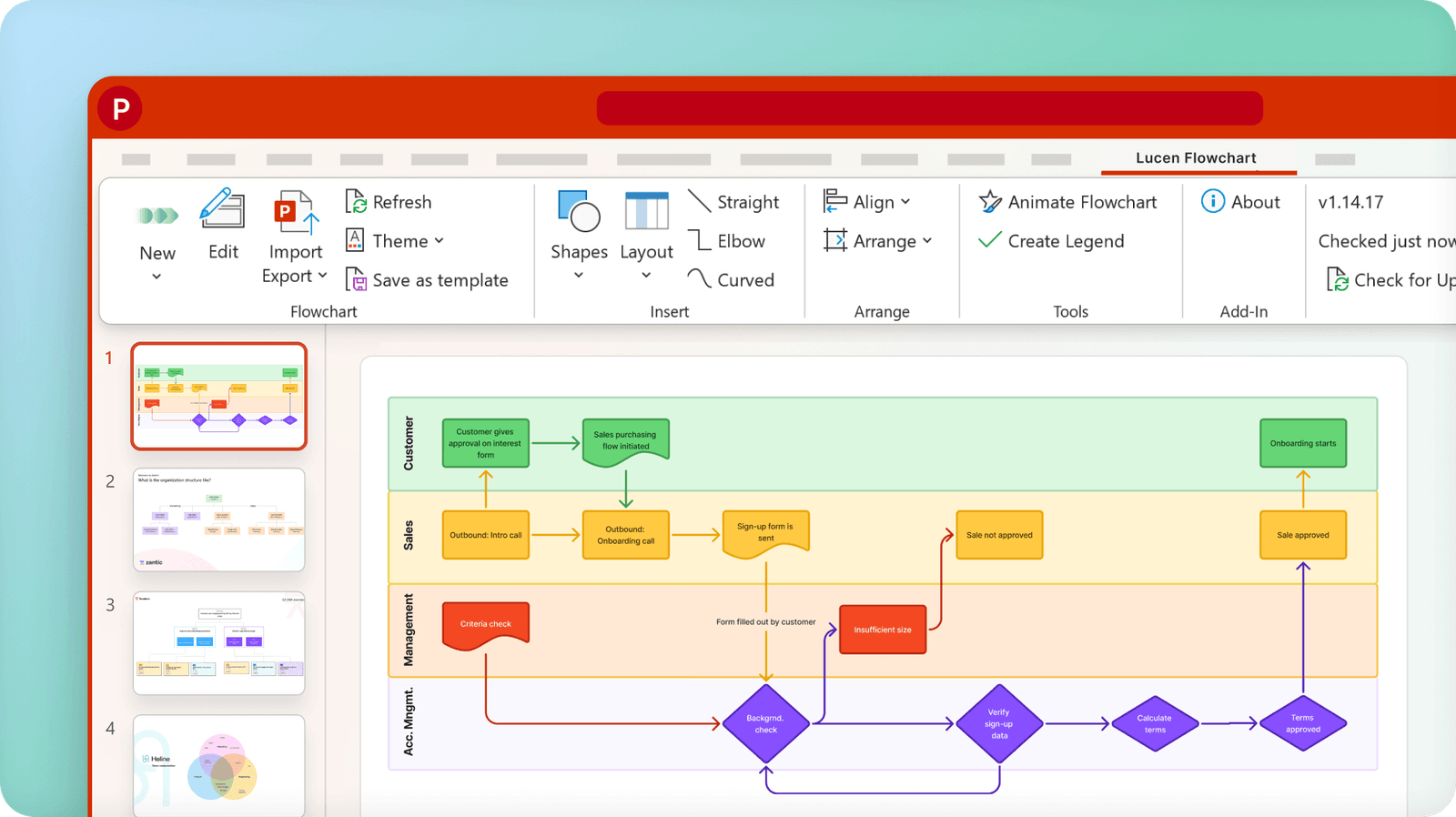Click the 'Customer' swimlane label
1456x817 pixels.
pos(409,443)
